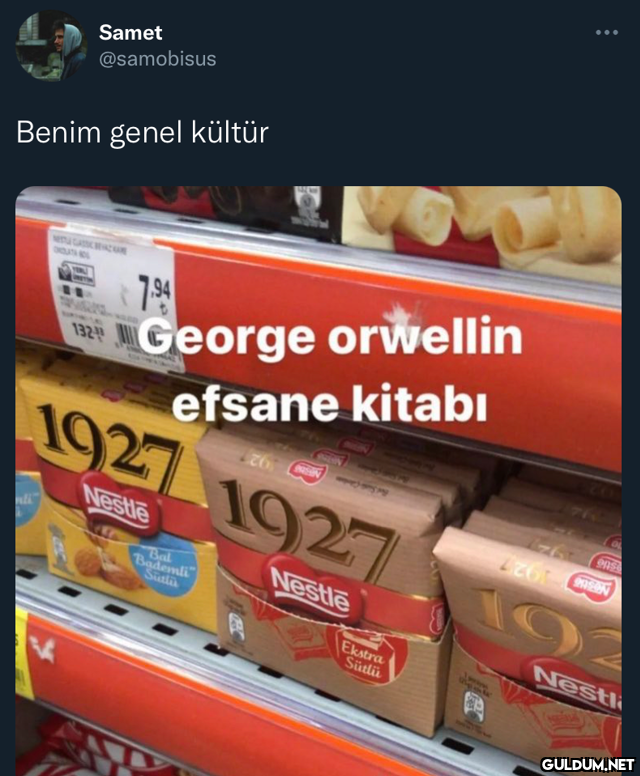Click the white chocolate rolls picture
Image resolution: width=640 pixels, height=776 pixels.
pos(483,228)
